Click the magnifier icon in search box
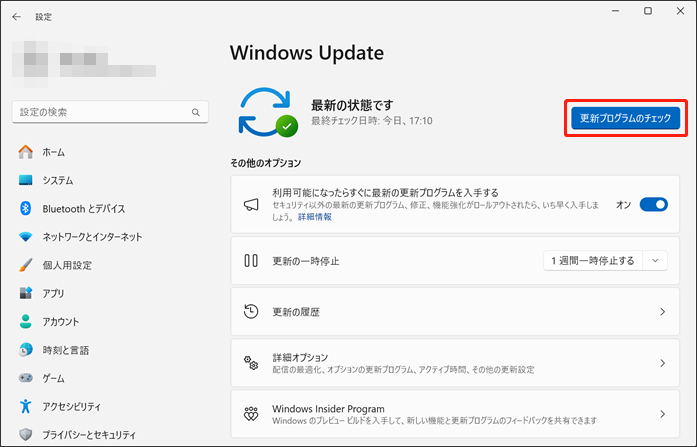 point(196,112)
